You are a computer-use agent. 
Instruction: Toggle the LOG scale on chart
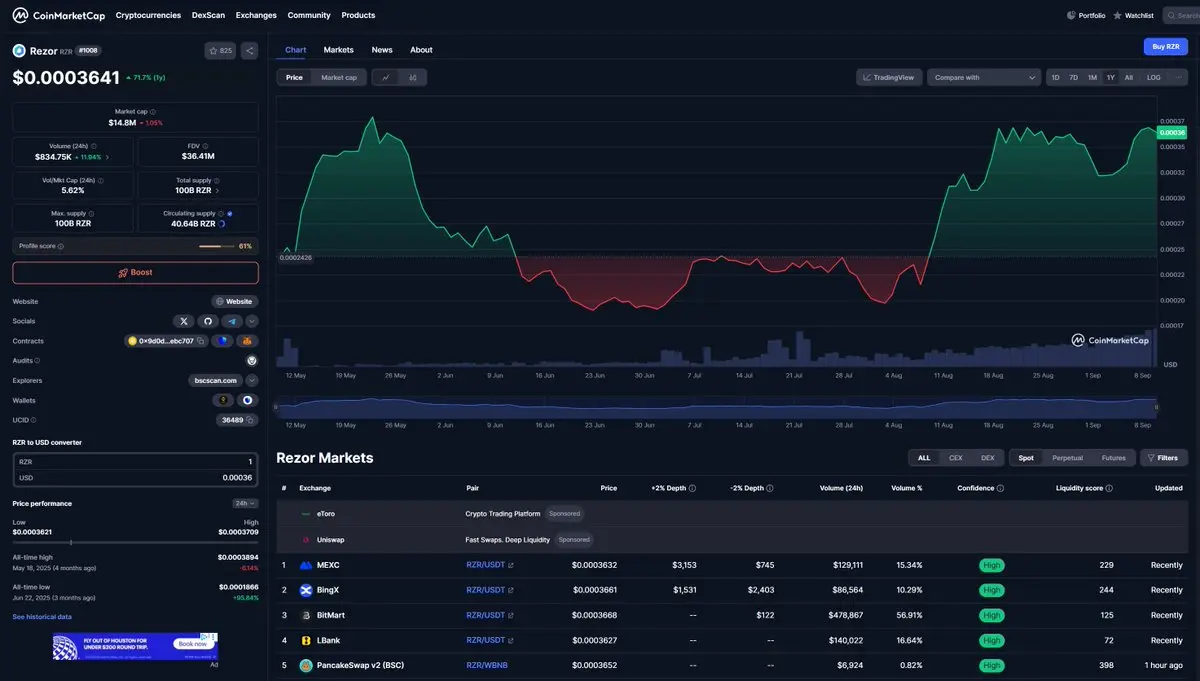coord(1153,77)
